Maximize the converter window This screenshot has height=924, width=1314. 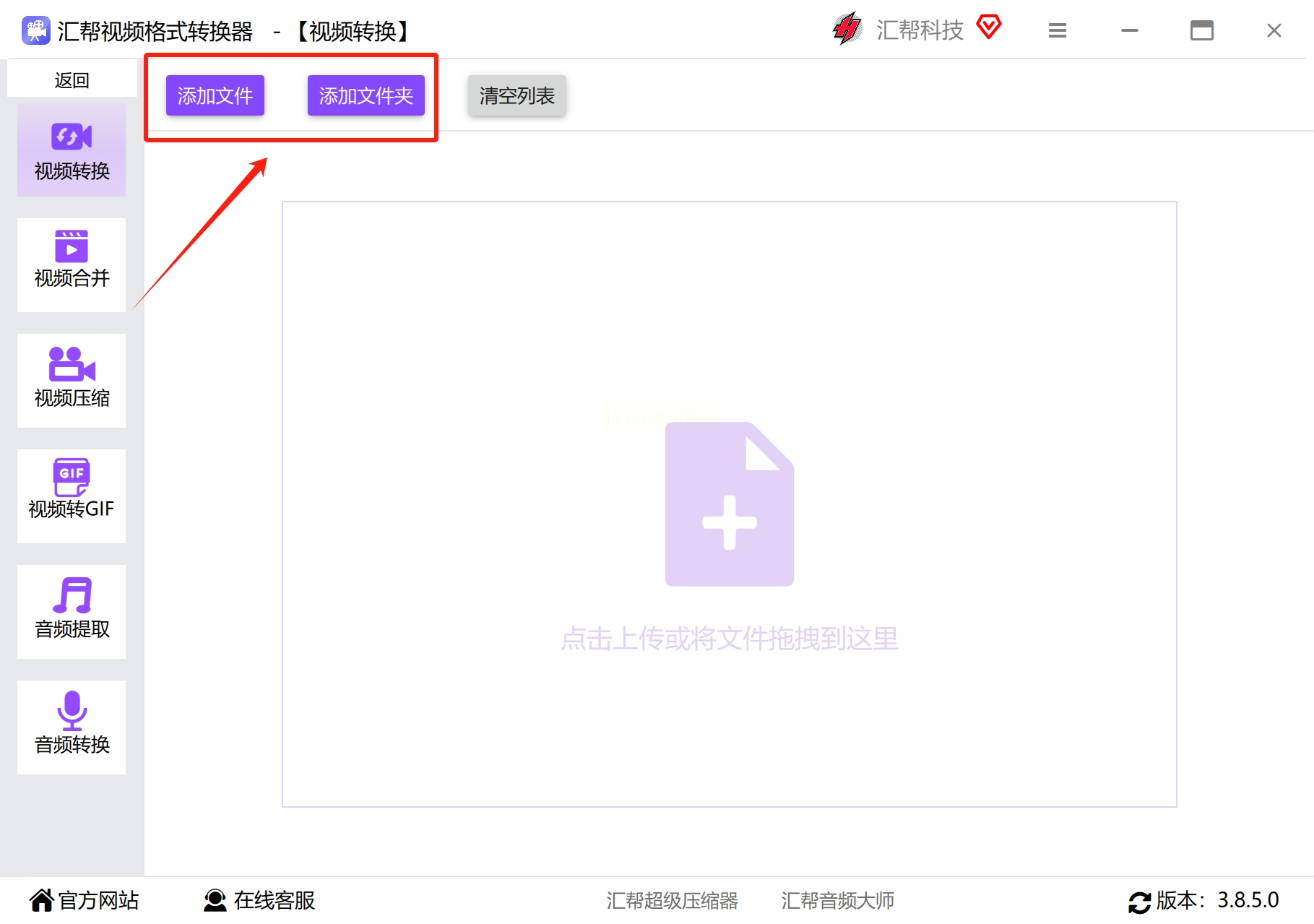point(1202,30)
